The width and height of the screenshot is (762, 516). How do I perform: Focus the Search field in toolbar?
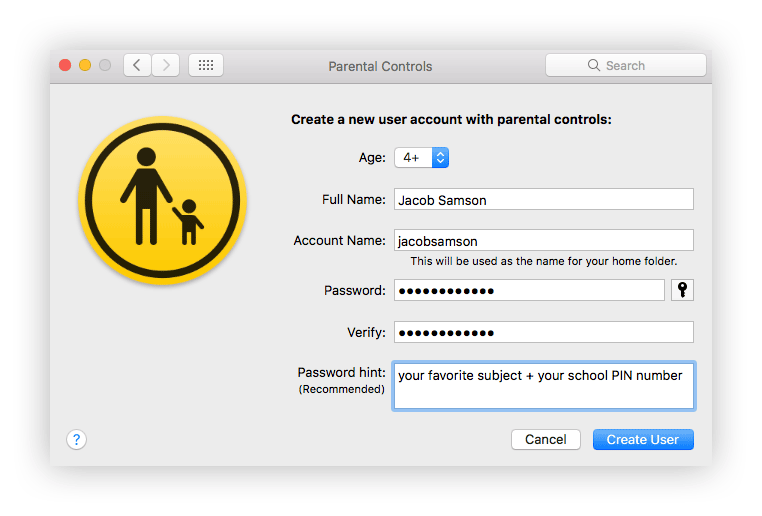[625, 65]
